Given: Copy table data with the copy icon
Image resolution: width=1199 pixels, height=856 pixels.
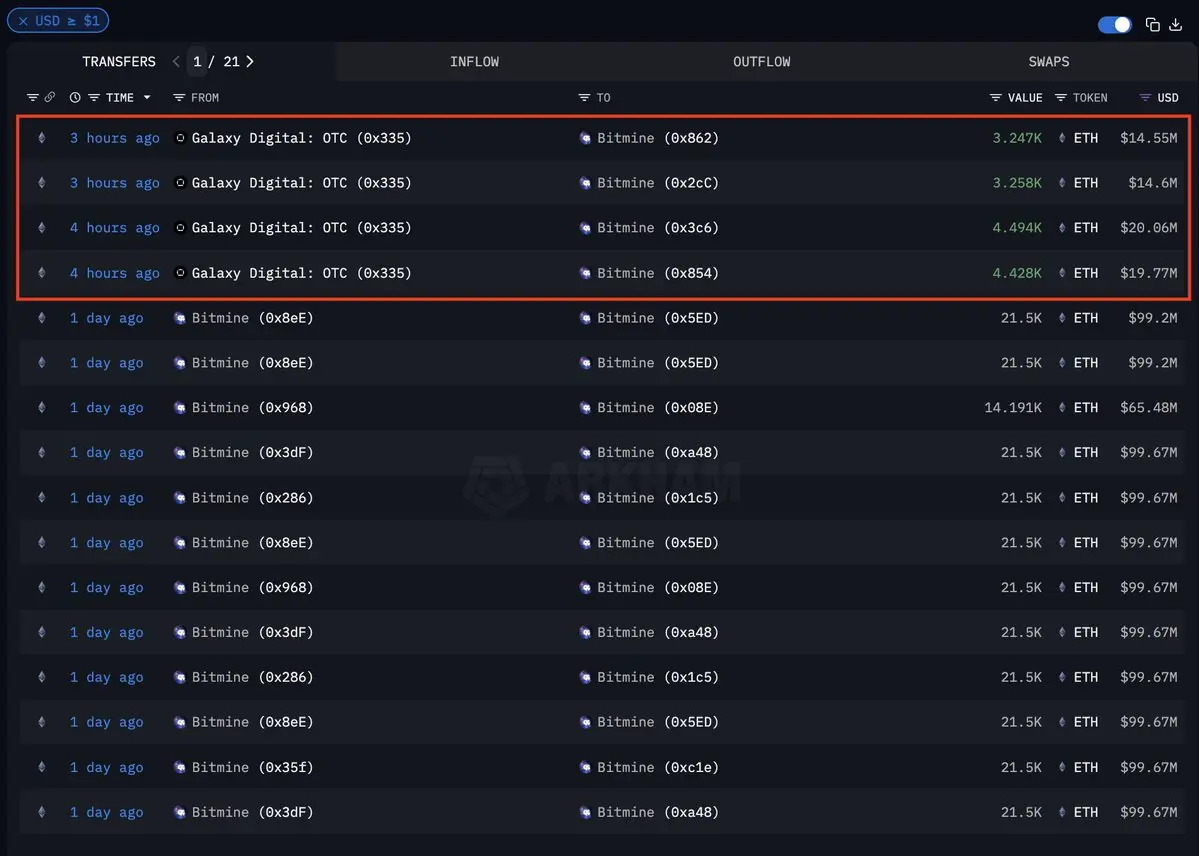Looking at the screenshot, I should pyautogui.click(x=1152, y=24).
